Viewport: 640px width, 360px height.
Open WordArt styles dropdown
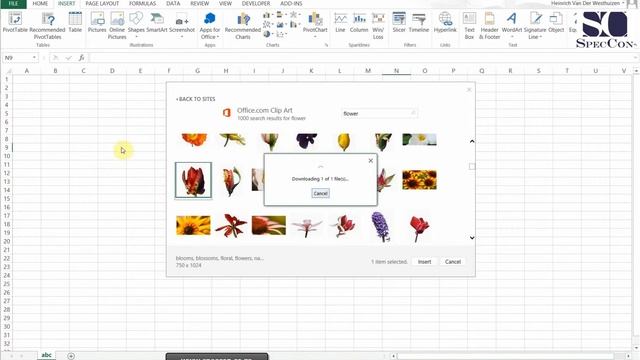(512, 25)
